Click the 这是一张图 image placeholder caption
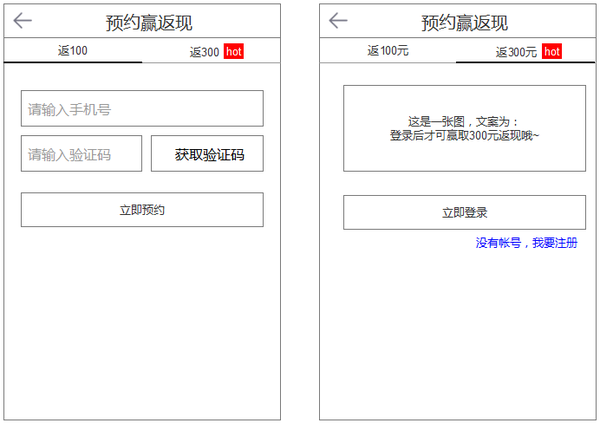 (463, 121)
